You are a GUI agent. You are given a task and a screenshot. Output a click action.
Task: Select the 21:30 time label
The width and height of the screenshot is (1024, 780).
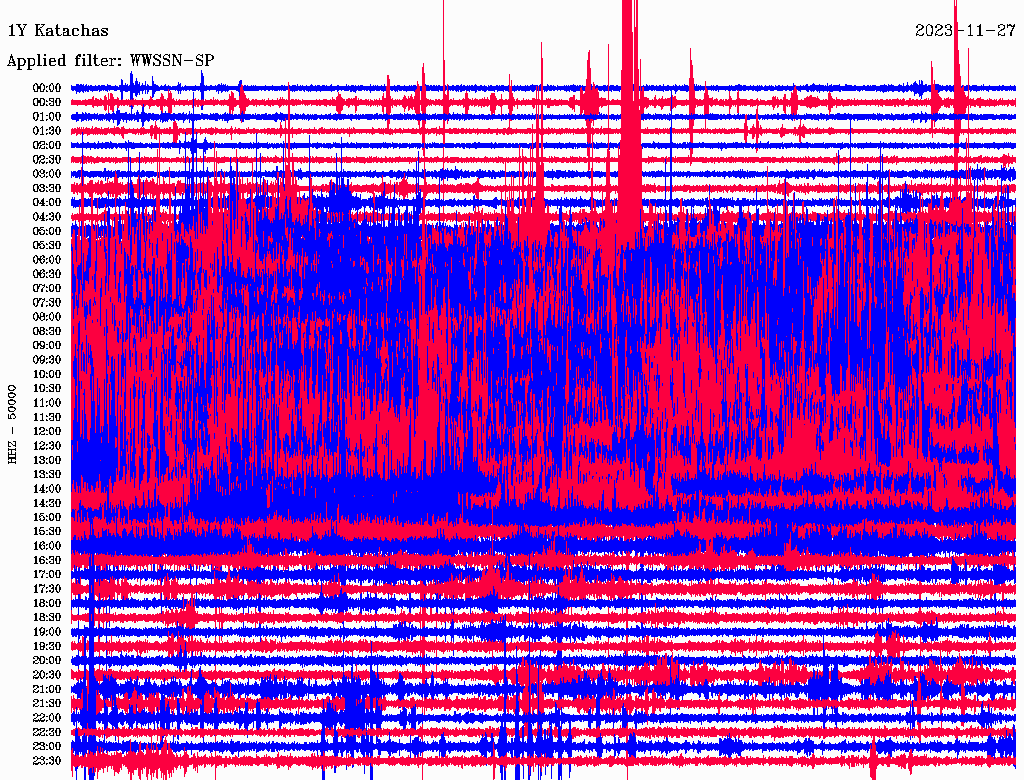click(47, 704)
